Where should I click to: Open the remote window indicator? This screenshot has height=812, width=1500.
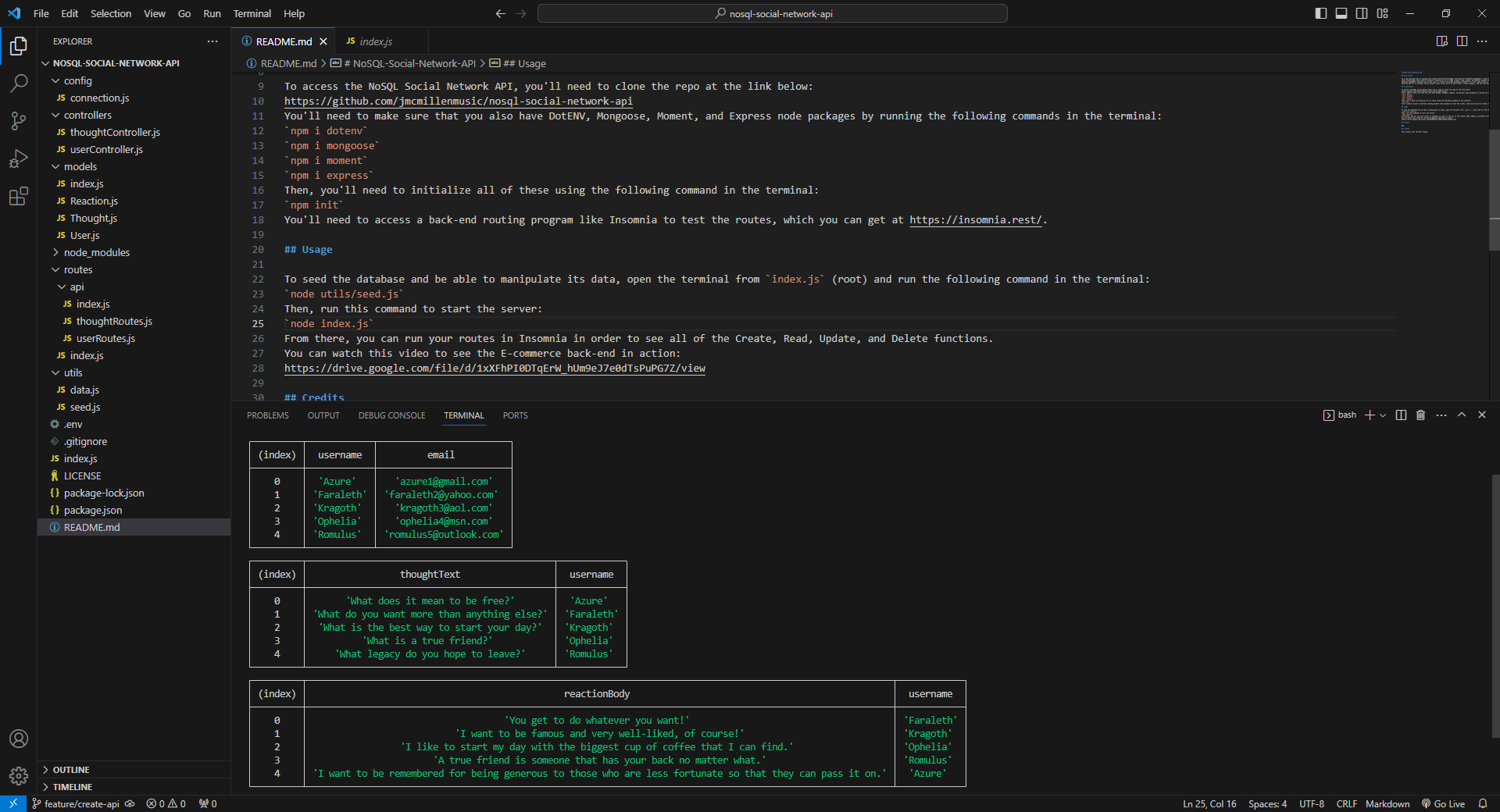[13, 803]
